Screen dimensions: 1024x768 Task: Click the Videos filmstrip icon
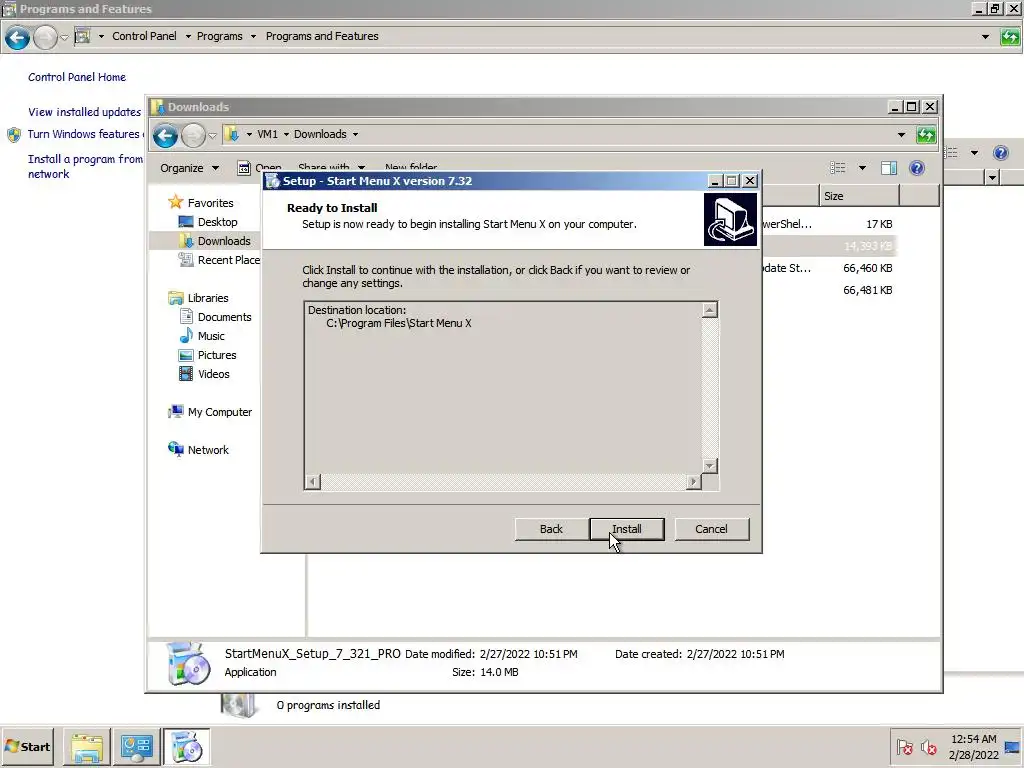[186, 374]
